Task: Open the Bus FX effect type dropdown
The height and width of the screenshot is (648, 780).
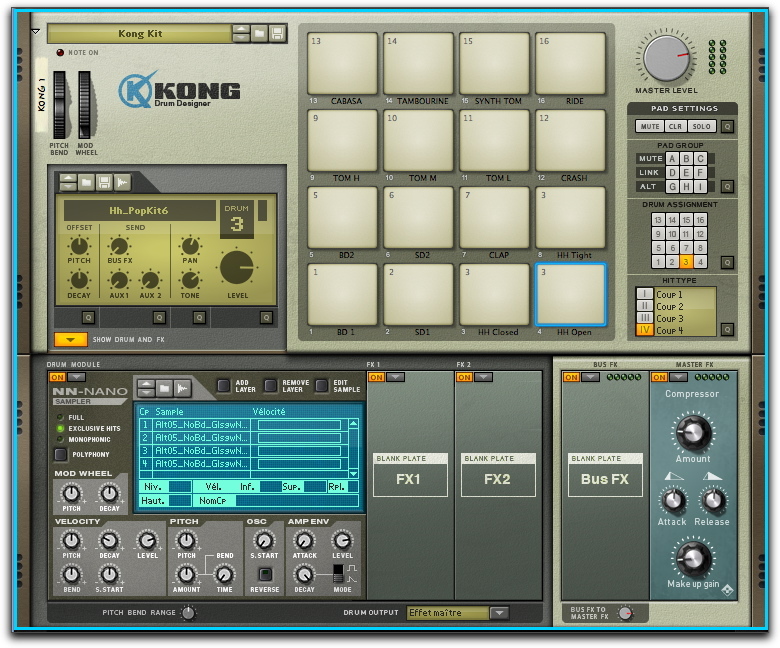Action: coord(590,377)
